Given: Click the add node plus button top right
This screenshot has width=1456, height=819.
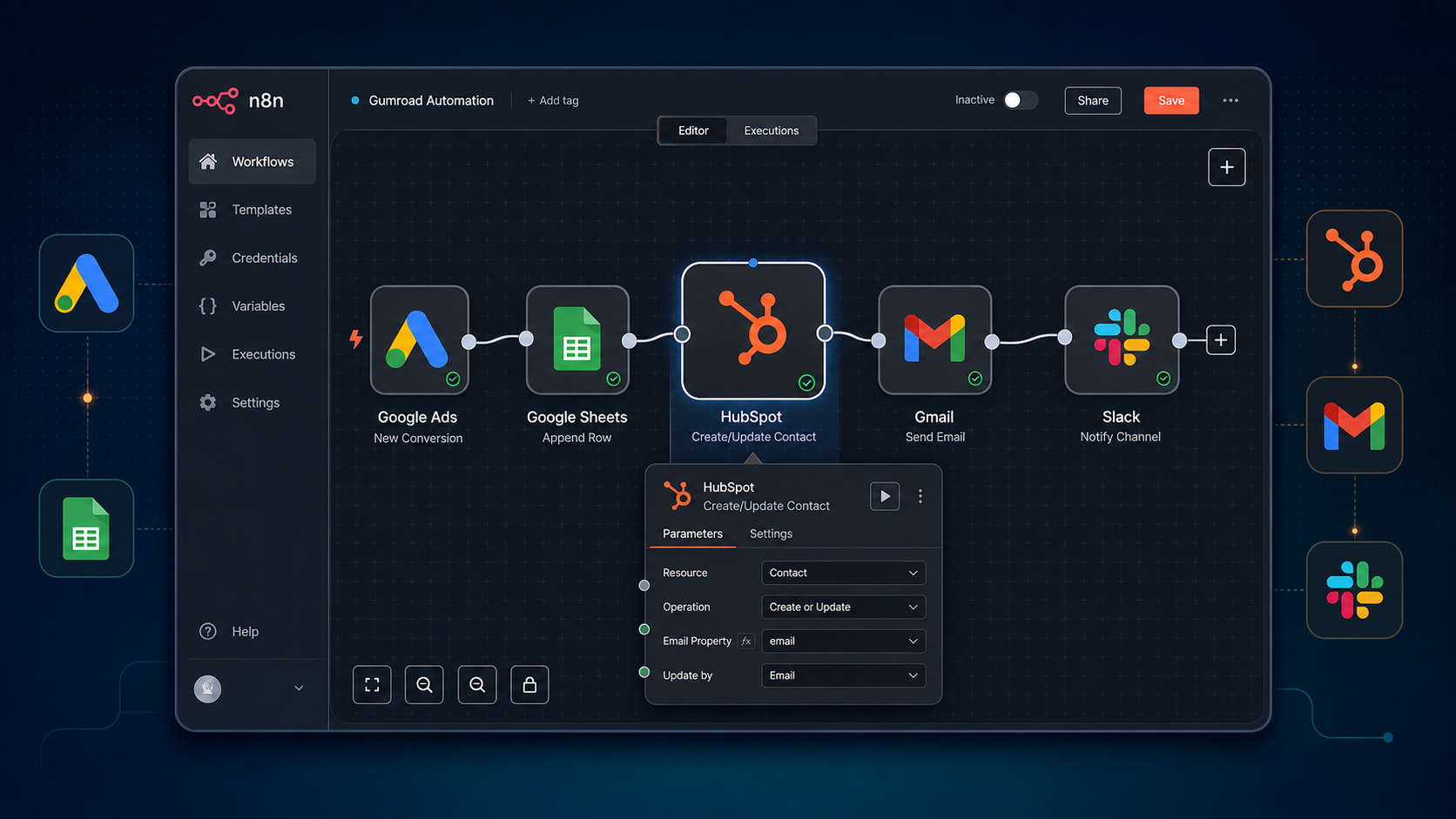Looking at the screenshot, I should [x=1227, y=167].
